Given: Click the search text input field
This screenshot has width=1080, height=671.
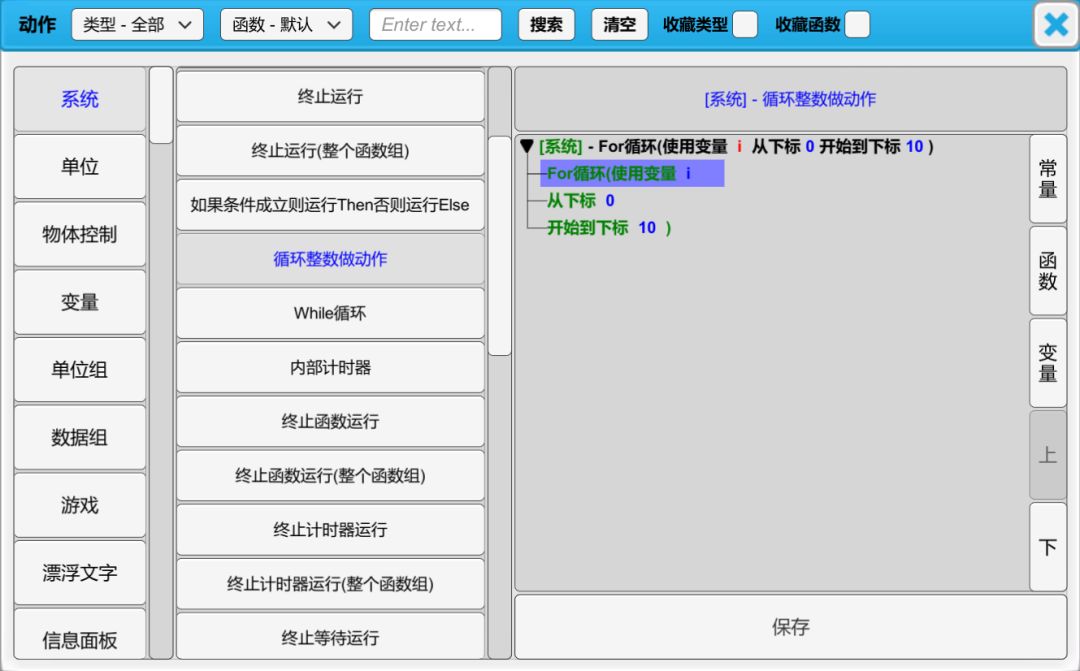Looking at the screenshot, I should 435,25.
